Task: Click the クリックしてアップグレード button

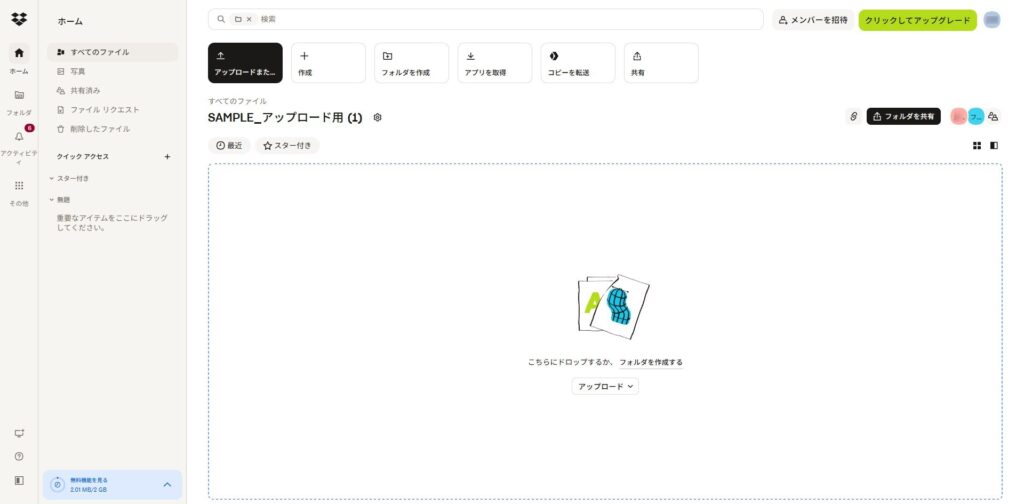Action: click(x=917, y=20)
